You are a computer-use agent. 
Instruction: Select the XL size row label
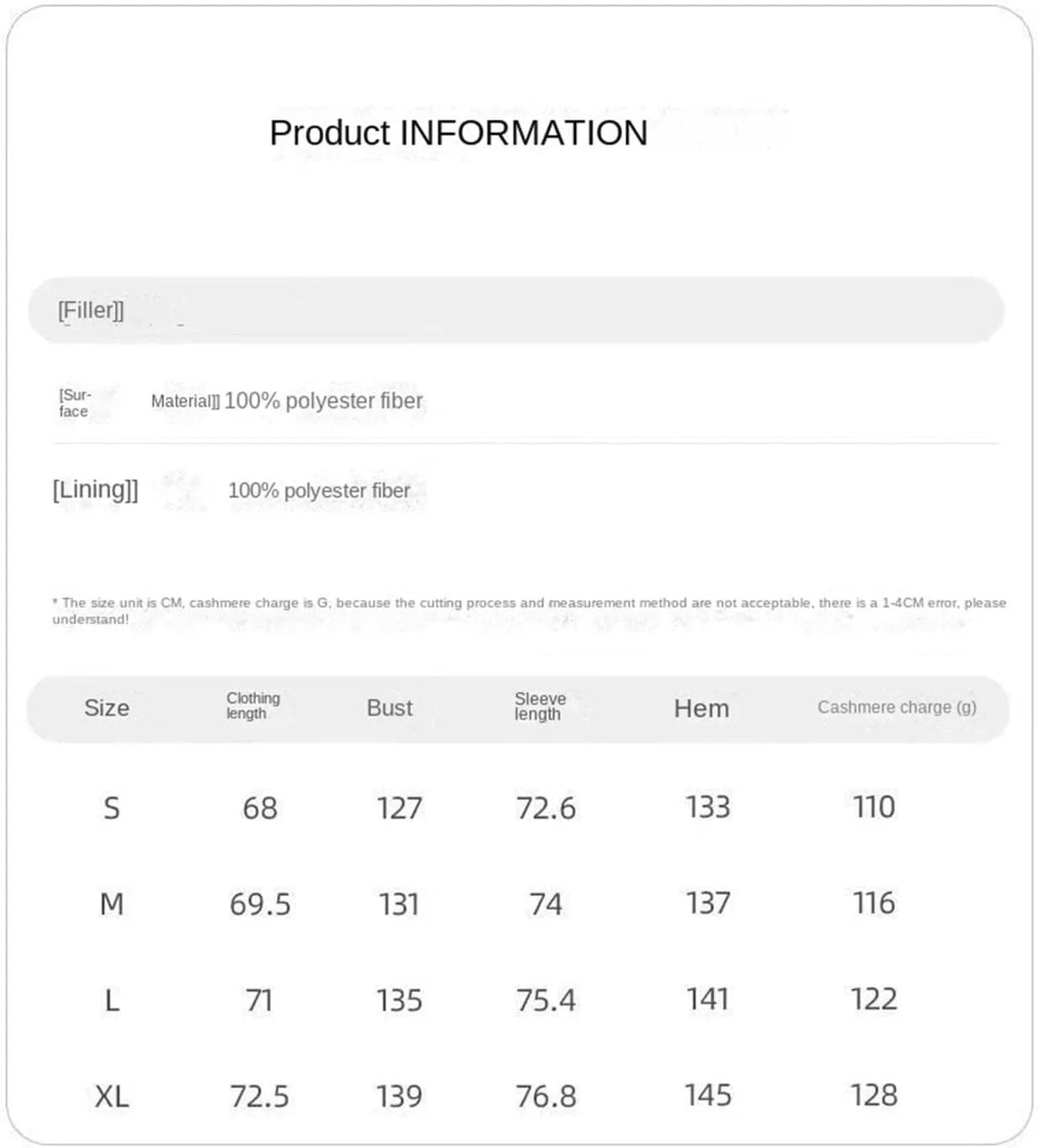coord(111,1097)
